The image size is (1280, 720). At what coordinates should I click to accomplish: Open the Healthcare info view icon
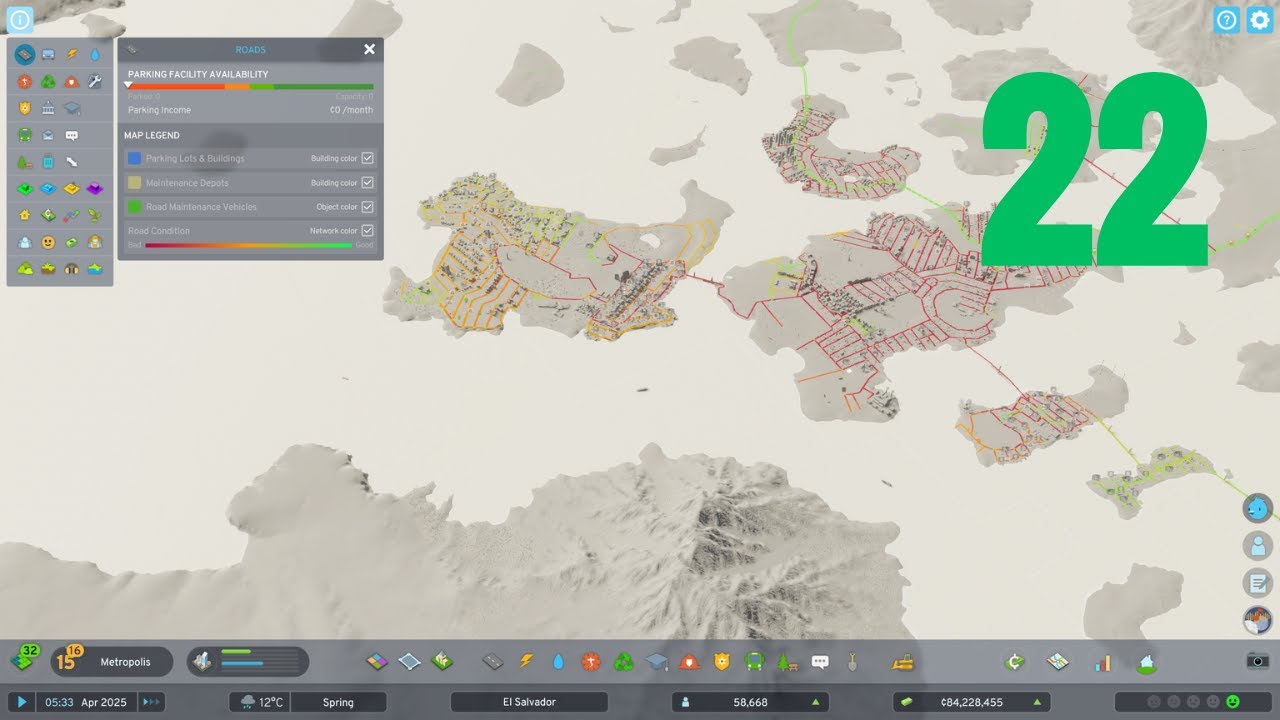pyautogui.click(x=25, y=81)
